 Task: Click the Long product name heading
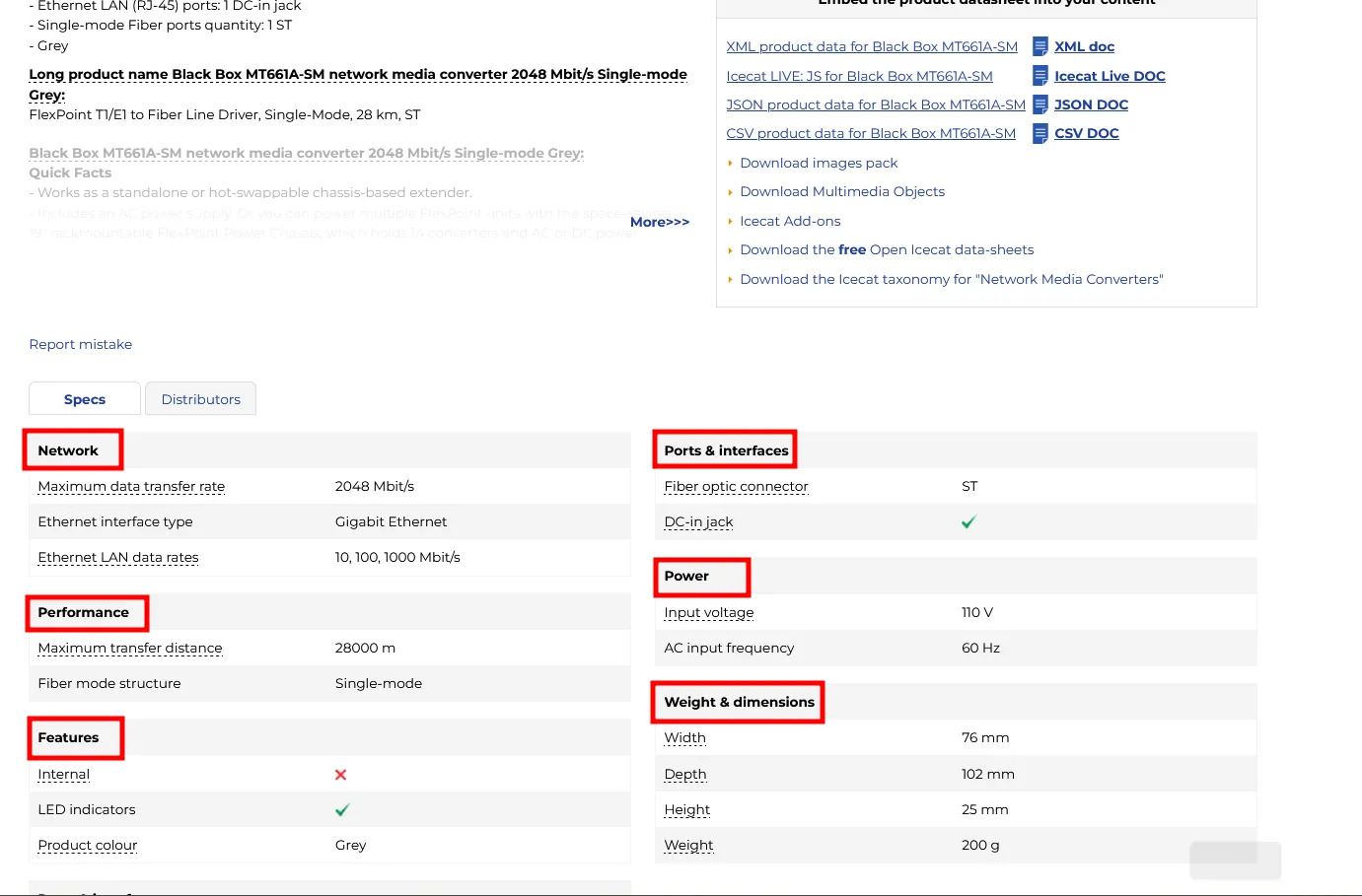(x=358, y=85)
